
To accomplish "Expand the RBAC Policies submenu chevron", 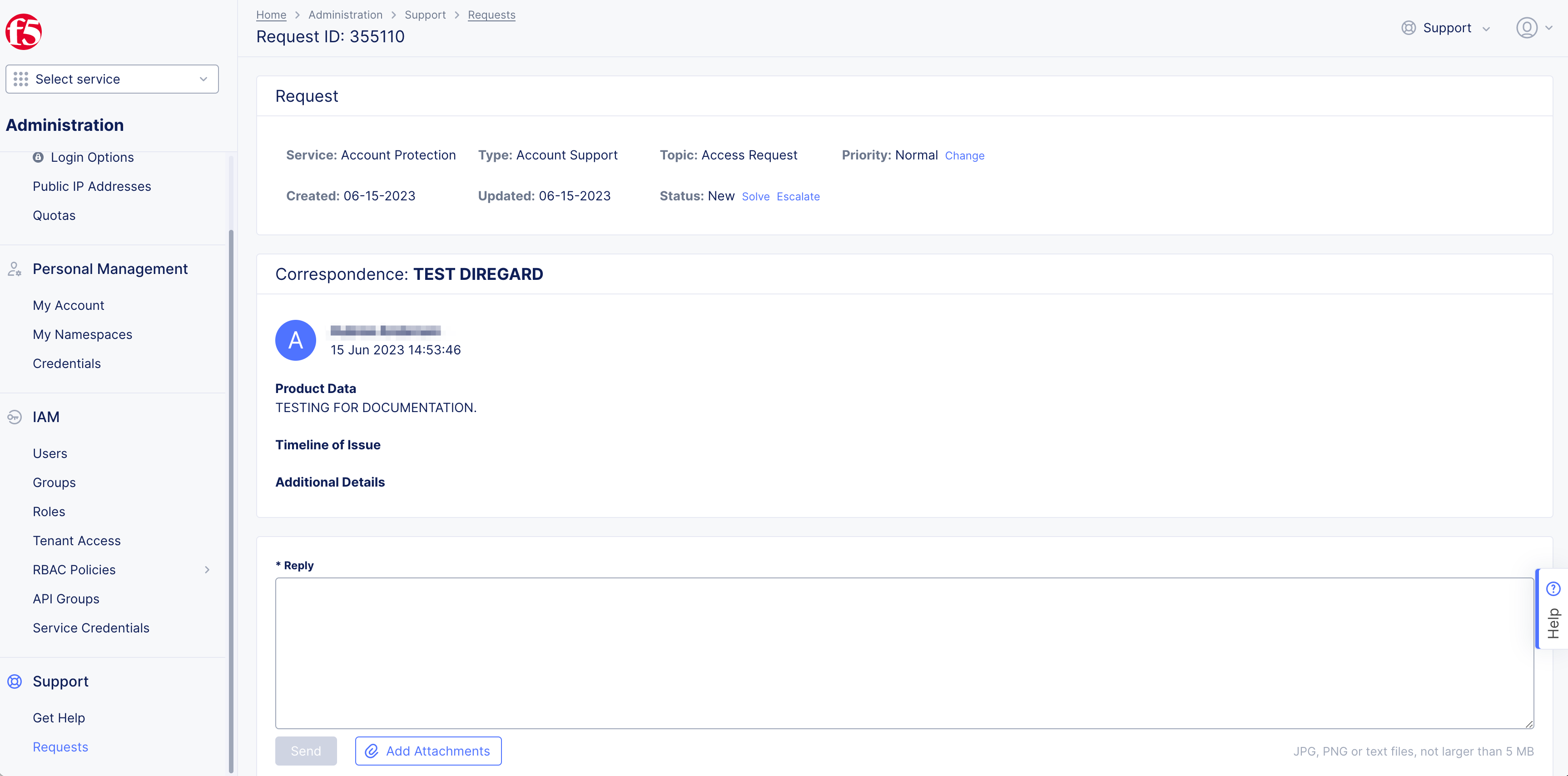I will (x=207, y=570).
